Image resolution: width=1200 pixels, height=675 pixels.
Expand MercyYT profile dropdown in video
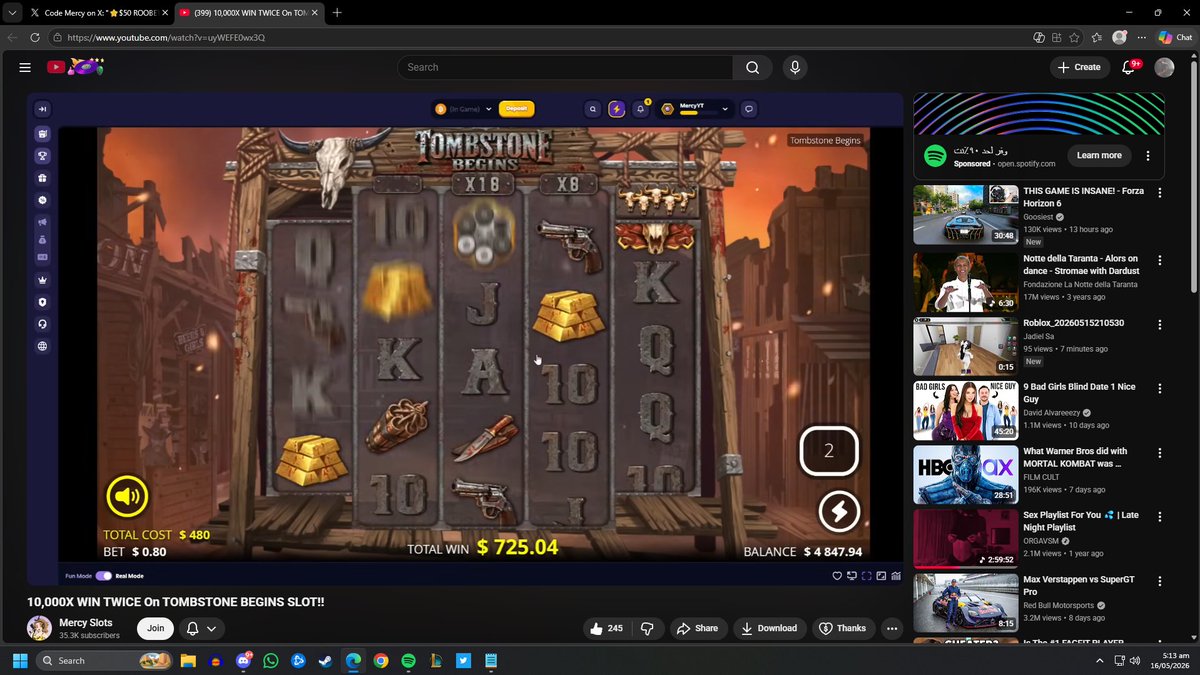(x=725, y=109)
